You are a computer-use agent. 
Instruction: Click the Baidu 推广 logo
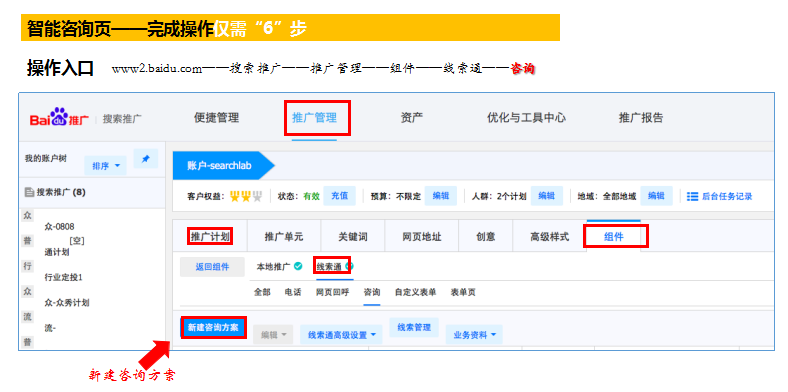59,118
